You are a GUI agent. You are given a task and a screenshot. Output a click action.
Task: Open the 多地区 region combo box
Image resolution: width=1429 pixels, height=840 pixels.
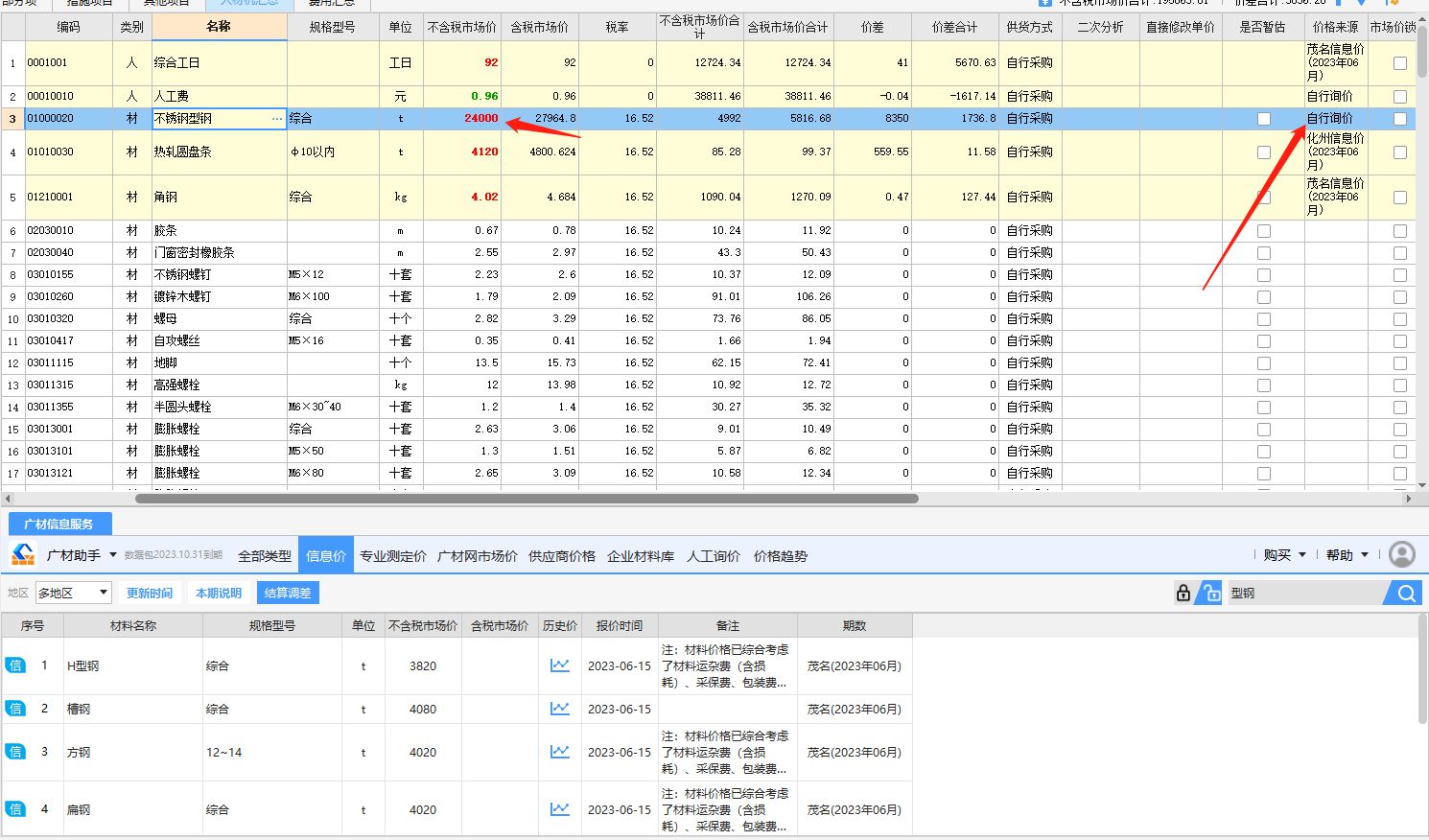pyautogui.click(x=74, y=593)
